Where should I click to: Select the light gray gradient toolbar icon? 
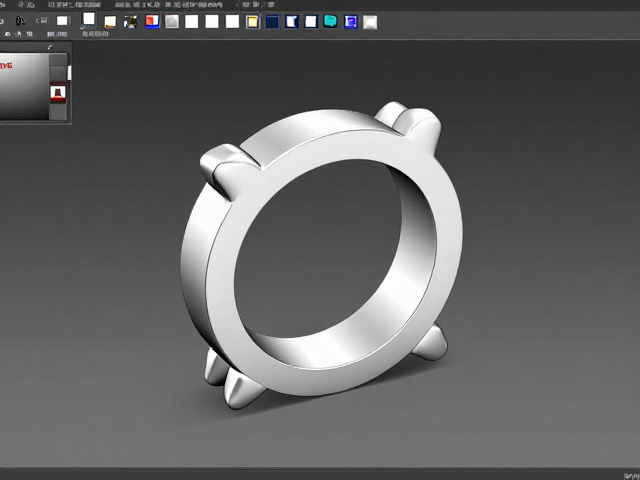[370, 22]
